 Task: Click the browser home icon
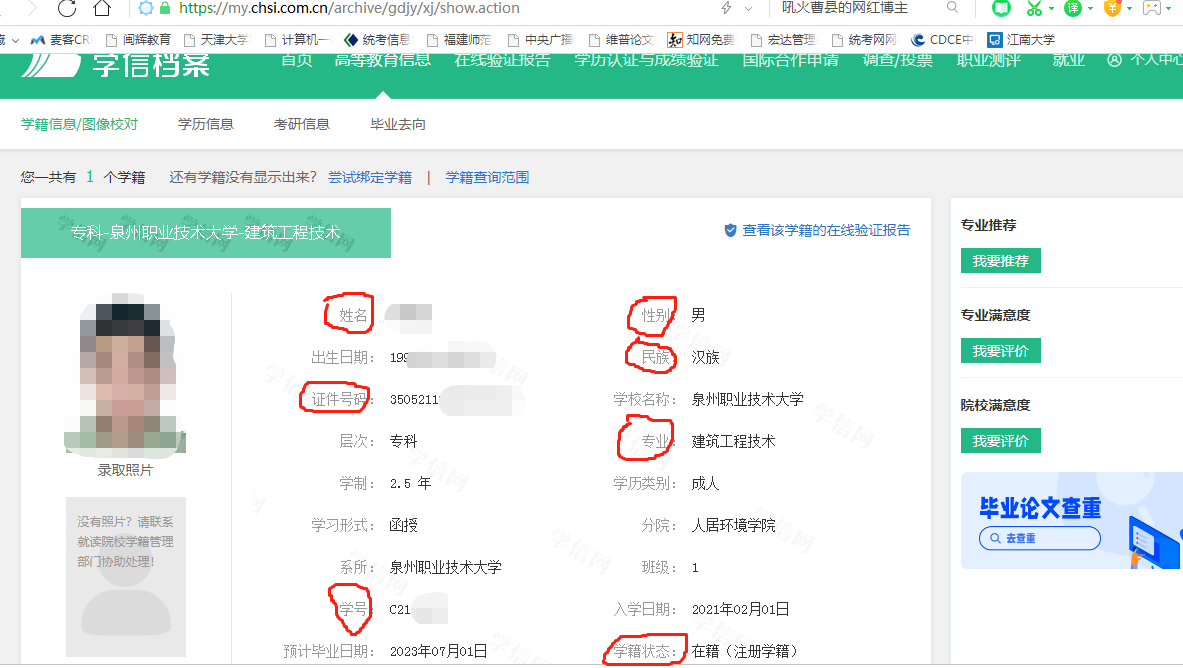[x=101, y=9]
